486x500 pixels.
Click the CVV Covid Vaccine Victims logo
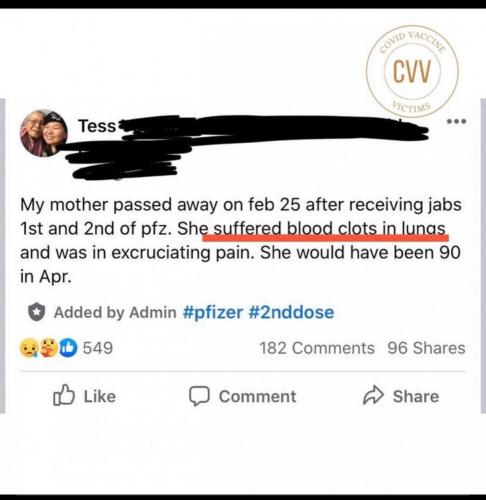click(412, 71)
